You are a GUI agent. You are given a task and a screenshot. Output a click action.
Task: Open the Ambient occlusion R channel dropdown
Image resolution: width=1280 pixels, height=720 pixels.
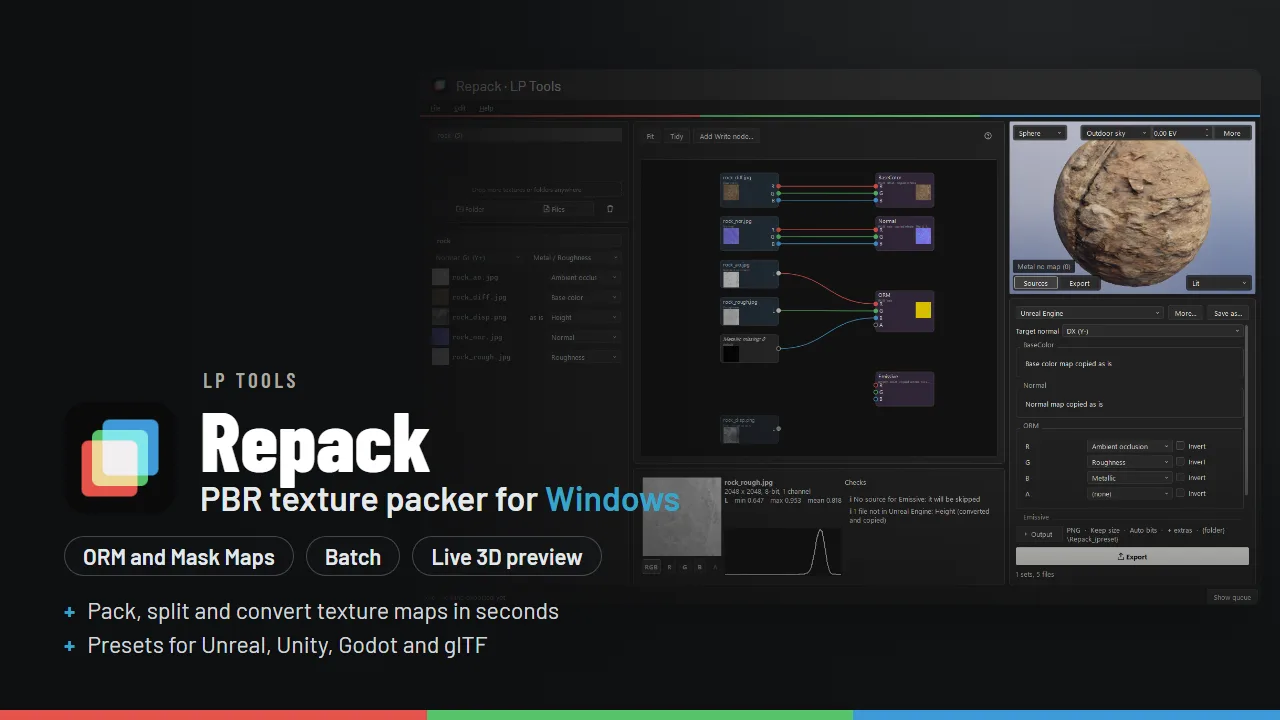click(1129, 446)
